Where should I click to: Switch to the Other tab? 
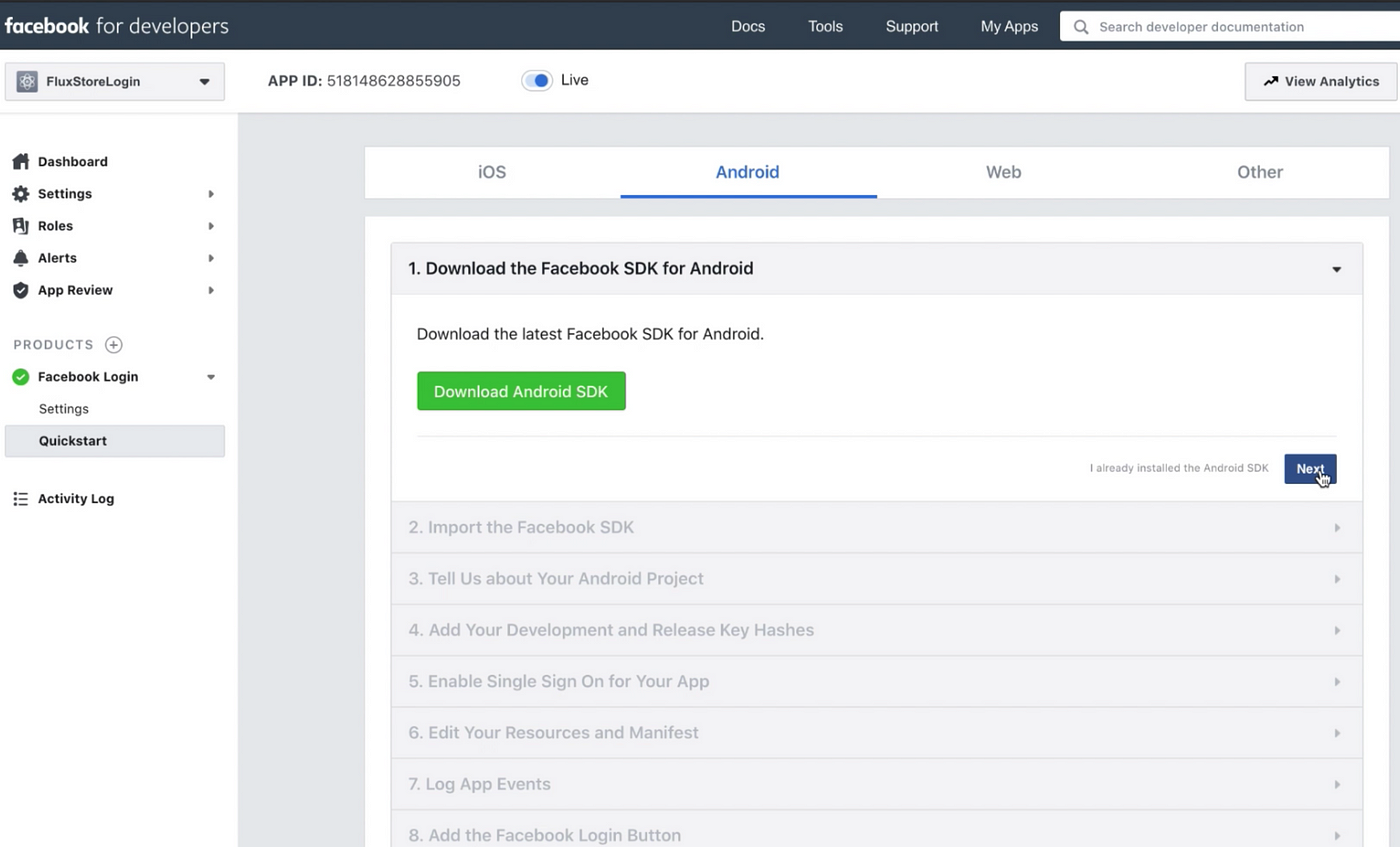(x=1260, y=172)
